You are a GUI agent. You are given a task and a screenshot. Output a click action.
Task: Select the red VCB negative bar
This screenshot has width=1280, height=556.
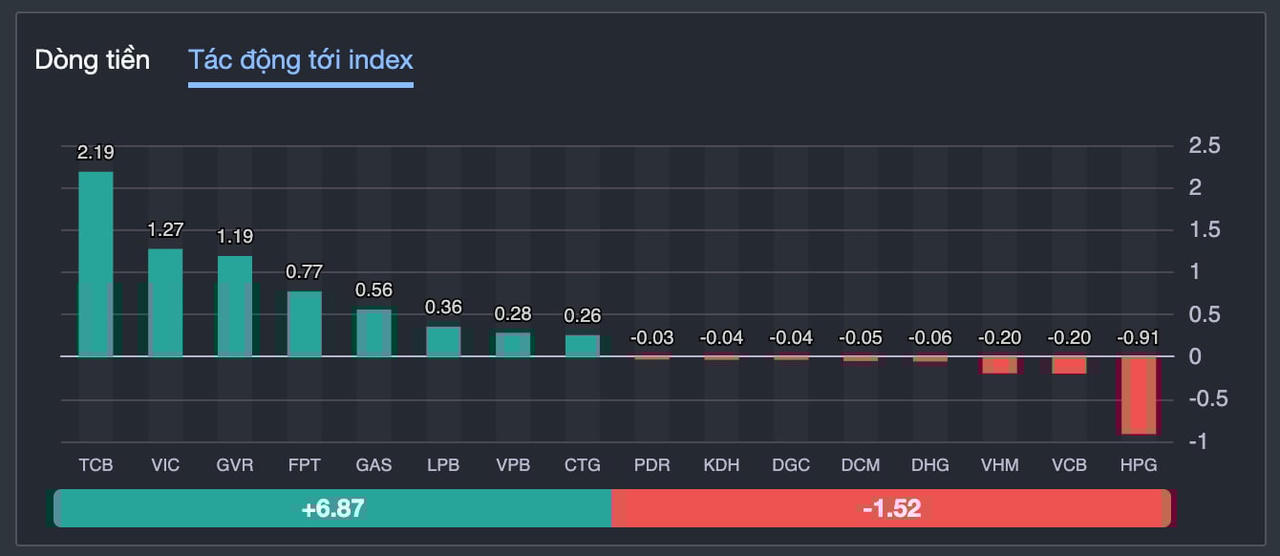click(1069, 365)
